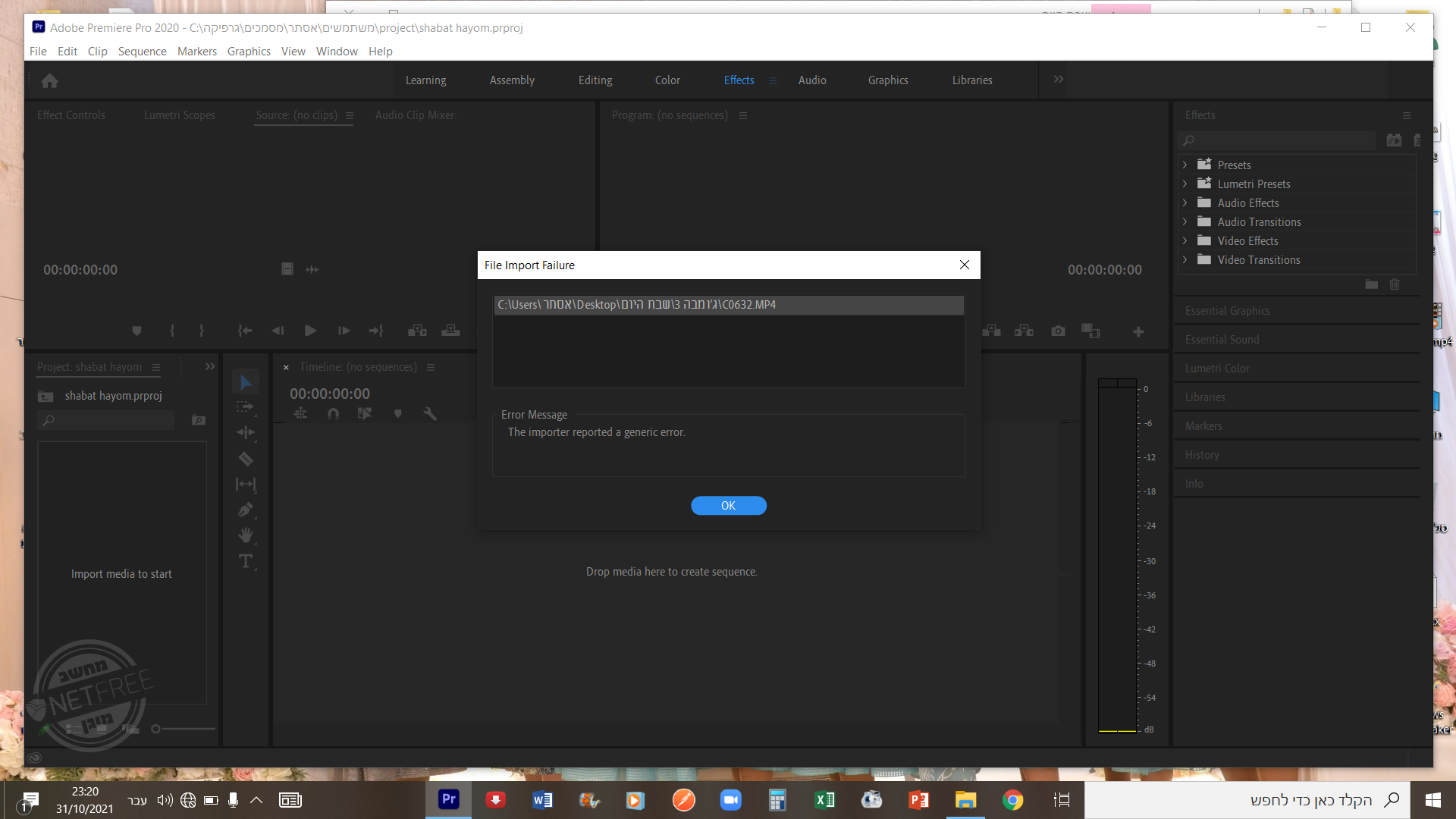Toggle linked selection in timeline
The image size is (1456, 819).
[365, 413]
